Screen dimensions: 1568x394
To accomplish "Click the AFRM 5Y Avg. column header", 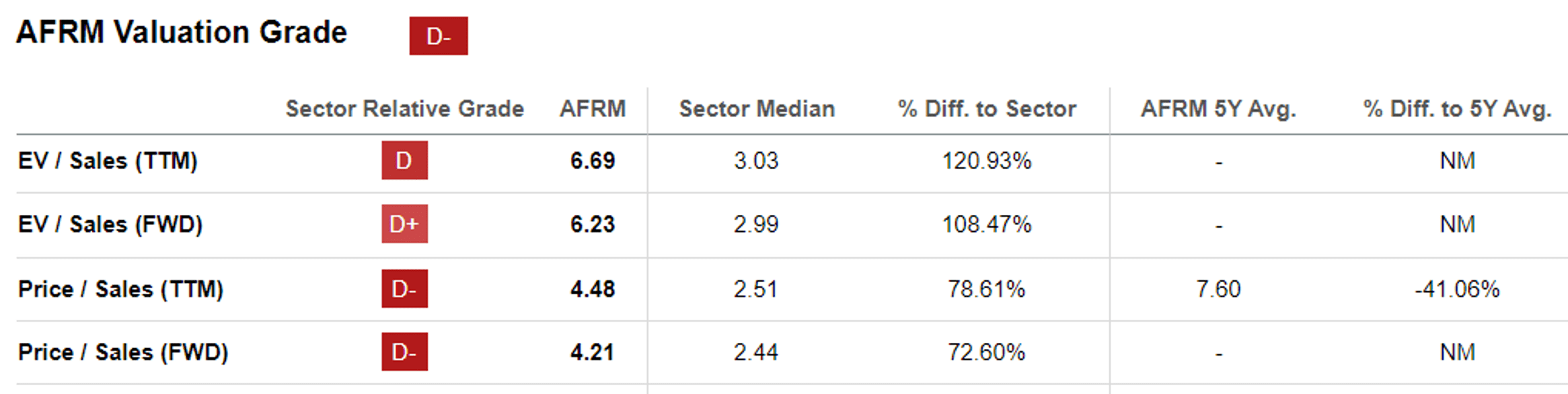I will 1218,108.
